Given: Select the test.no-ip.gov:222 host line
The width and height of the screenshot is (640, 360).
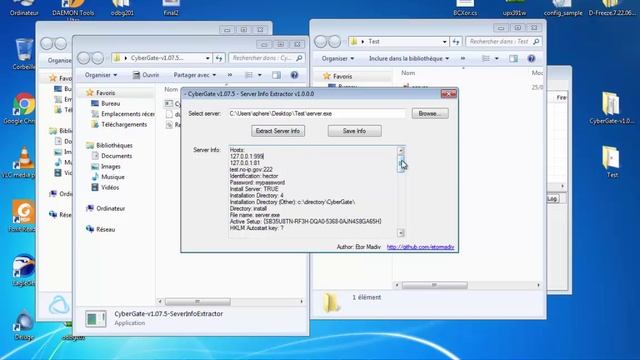Looking at the screenshot, I should (251, 169).
